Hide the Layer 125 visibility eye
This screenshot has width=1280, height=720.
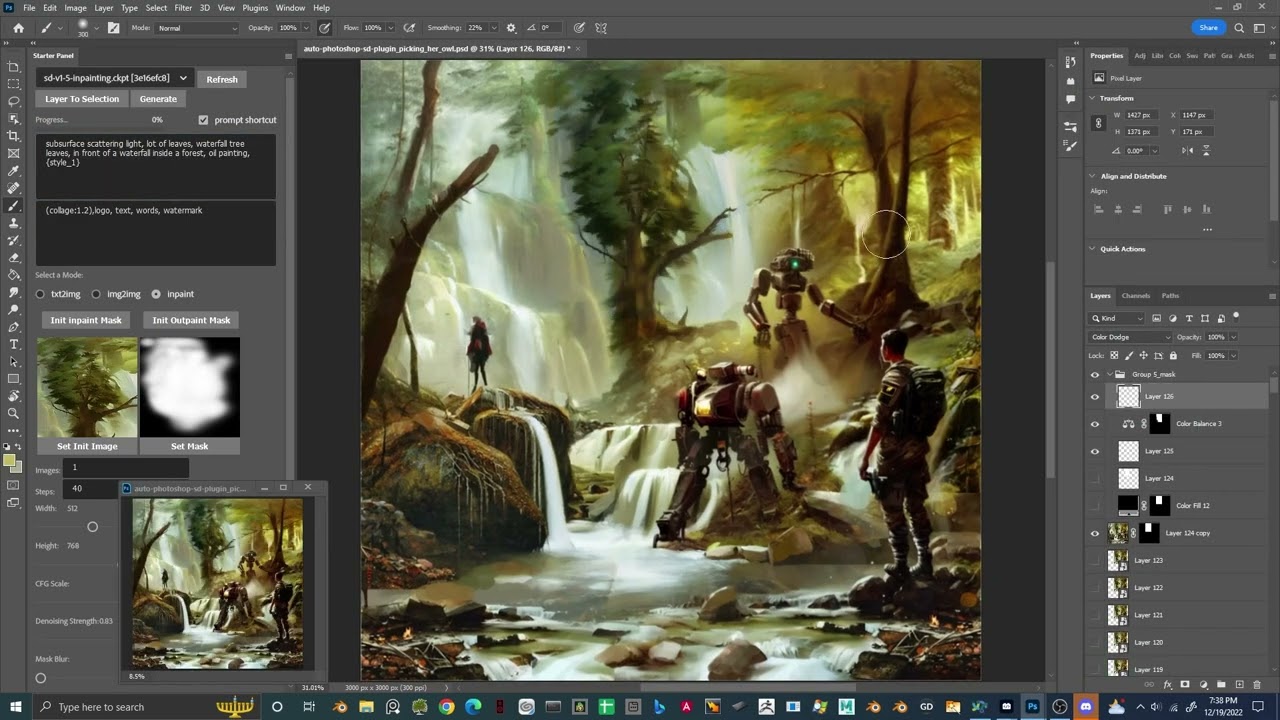[1094, 451]
